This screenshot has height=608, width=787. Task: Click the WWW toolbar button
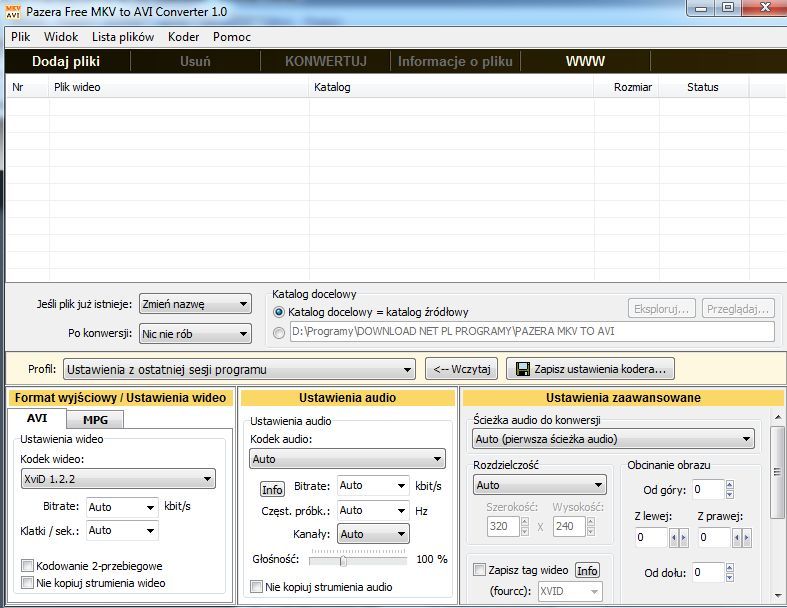pos(585,61)
